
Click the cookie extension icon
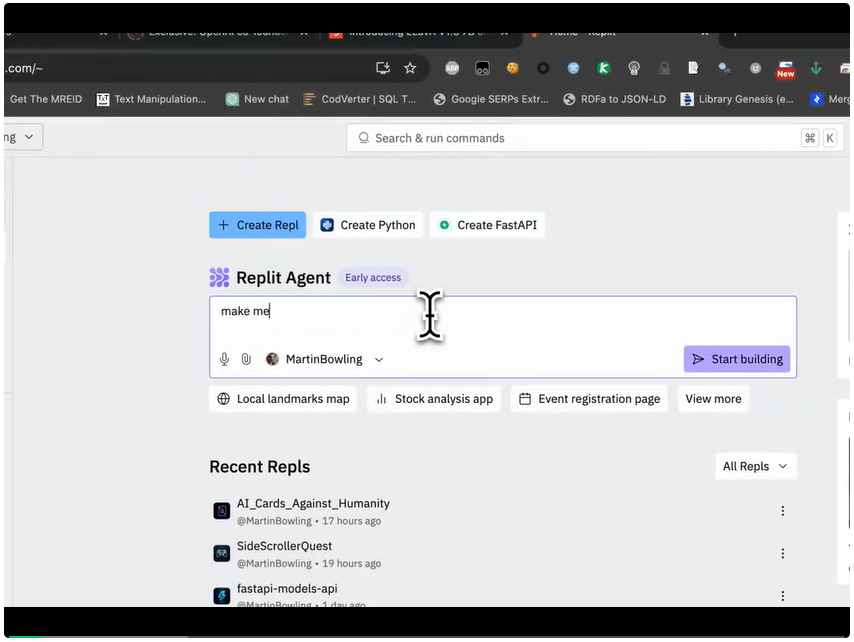coord(513,68)
